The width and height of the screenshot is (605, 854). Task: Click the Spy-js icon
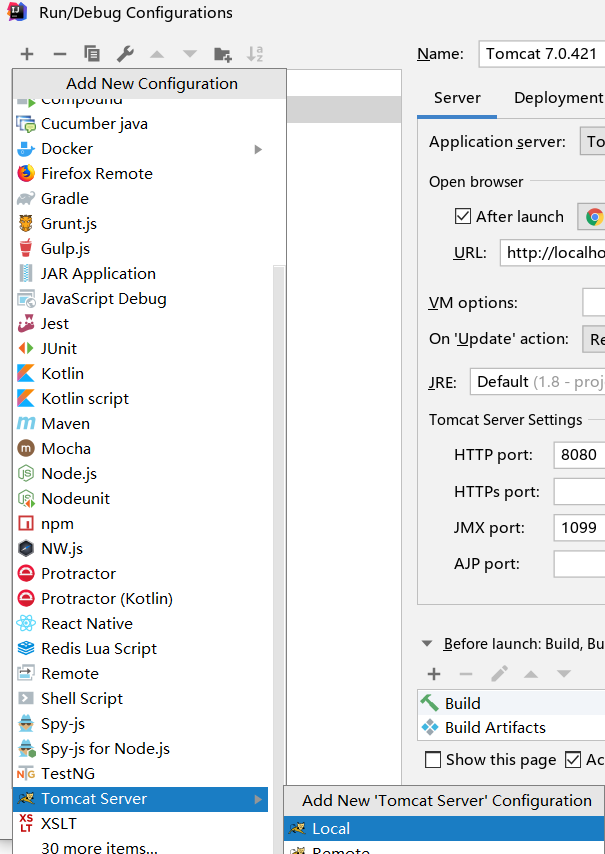click(x=26, y=723)
